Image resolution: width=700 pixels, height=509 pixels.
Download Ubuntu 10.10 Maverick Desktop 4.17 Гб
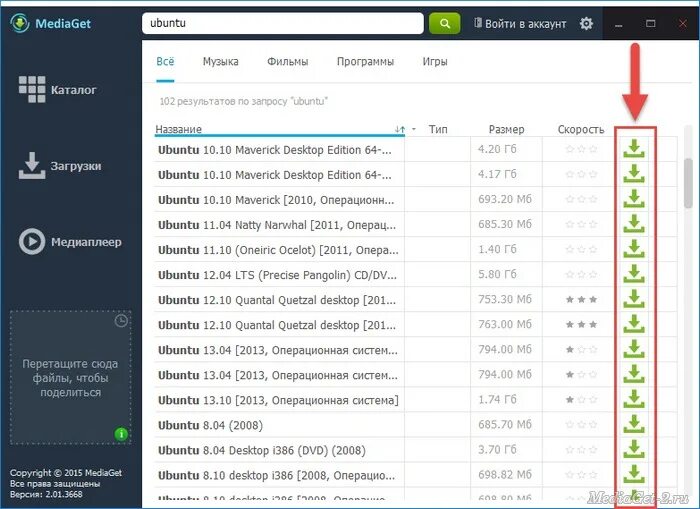(x=634, y=174)
